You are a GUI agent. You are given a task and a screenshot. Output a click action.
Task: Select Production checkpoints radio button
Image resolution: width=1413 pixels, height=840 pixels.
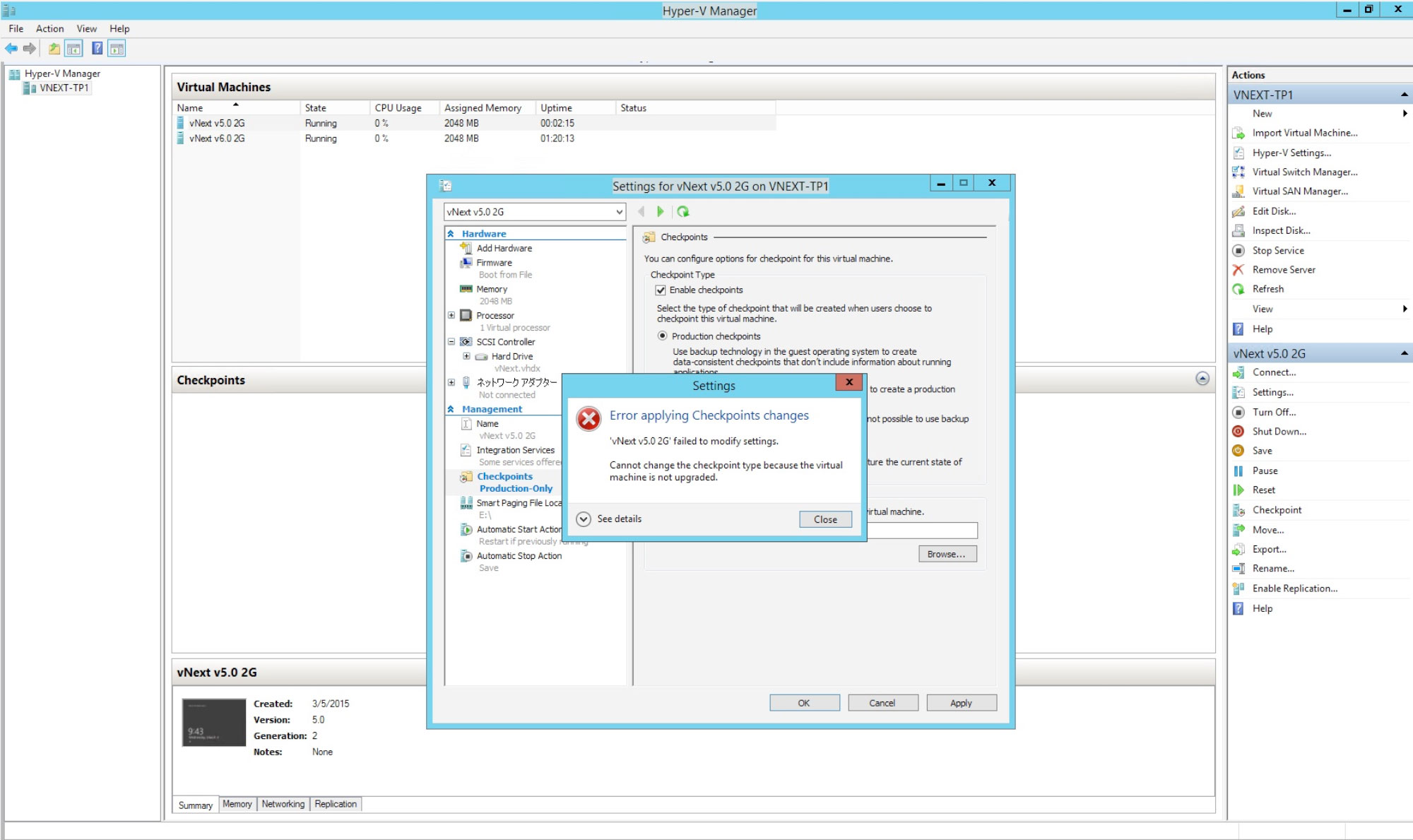click(663, 336)
